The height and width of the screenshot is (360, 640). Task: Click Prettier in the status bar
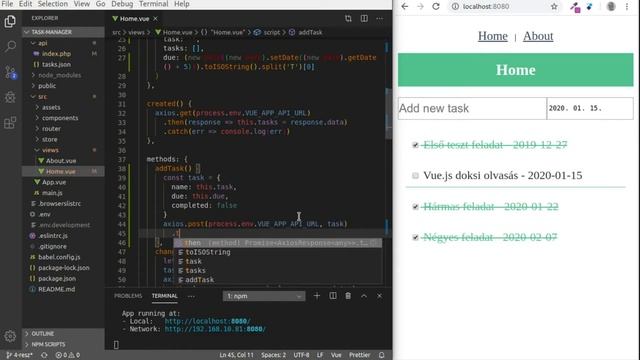coord(360,355)
